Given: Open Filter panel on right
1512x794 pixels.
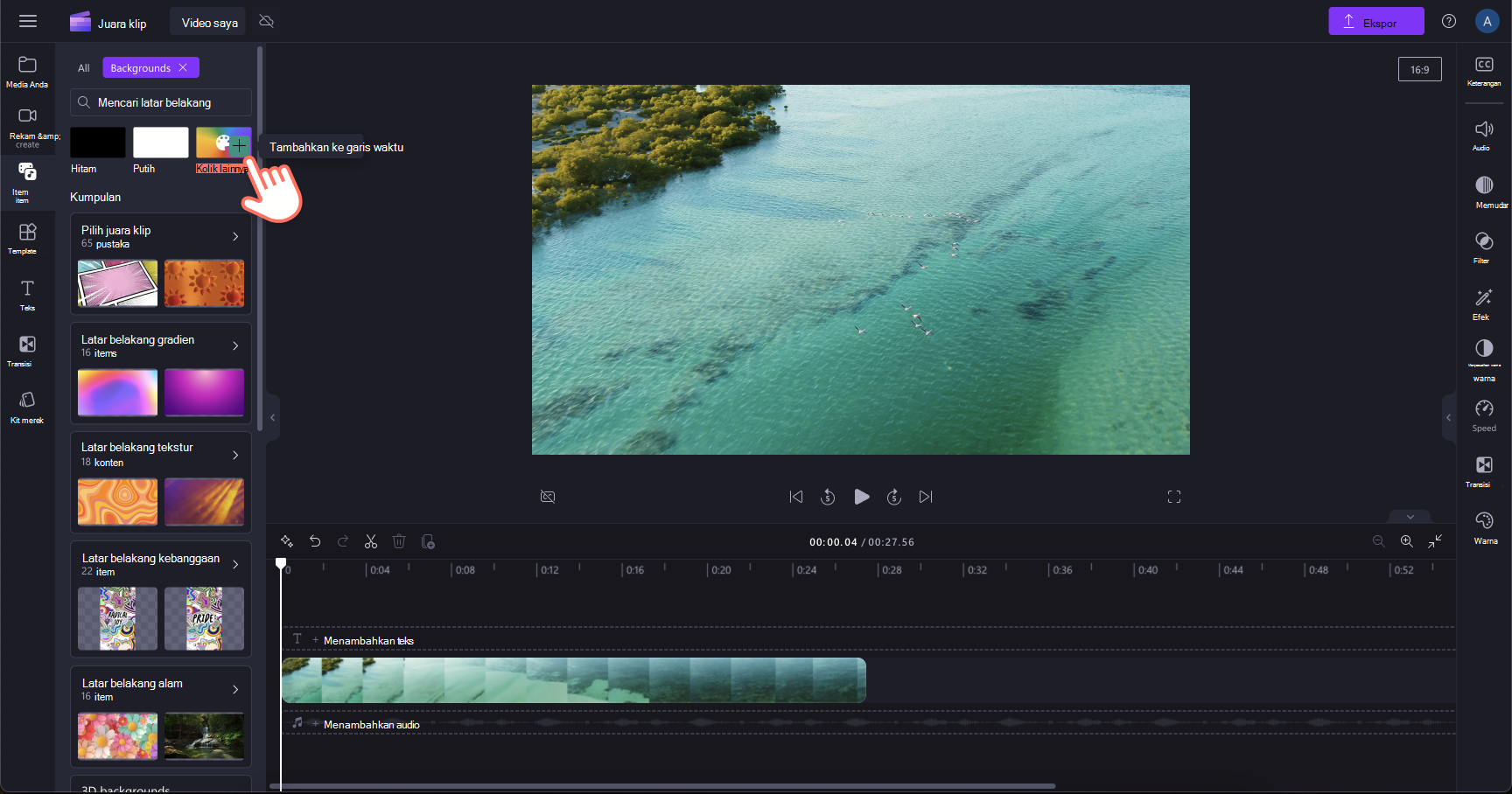Looking at the screenshot, I should 1484,247.
